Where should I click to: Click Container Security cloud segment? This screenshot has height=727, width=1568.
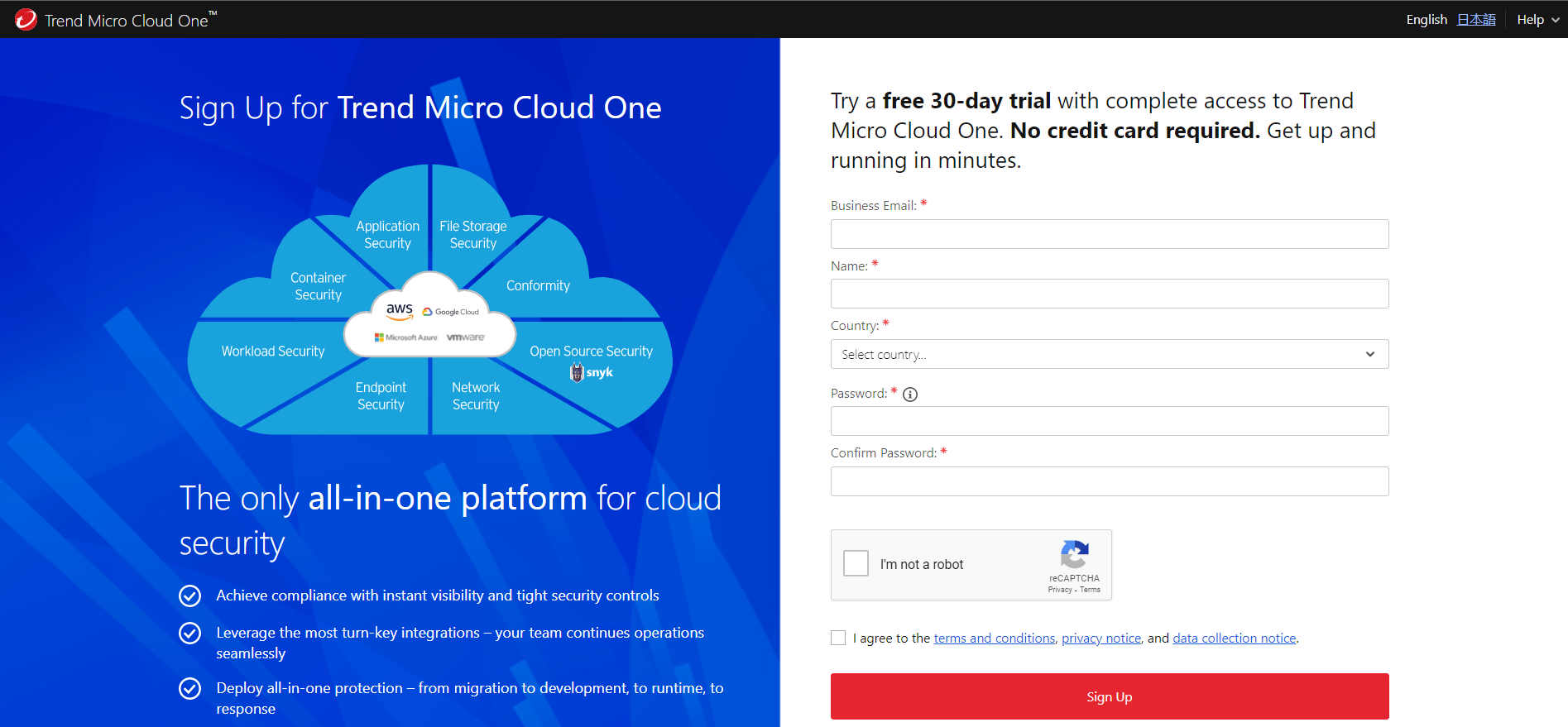[x=318, y=286]
